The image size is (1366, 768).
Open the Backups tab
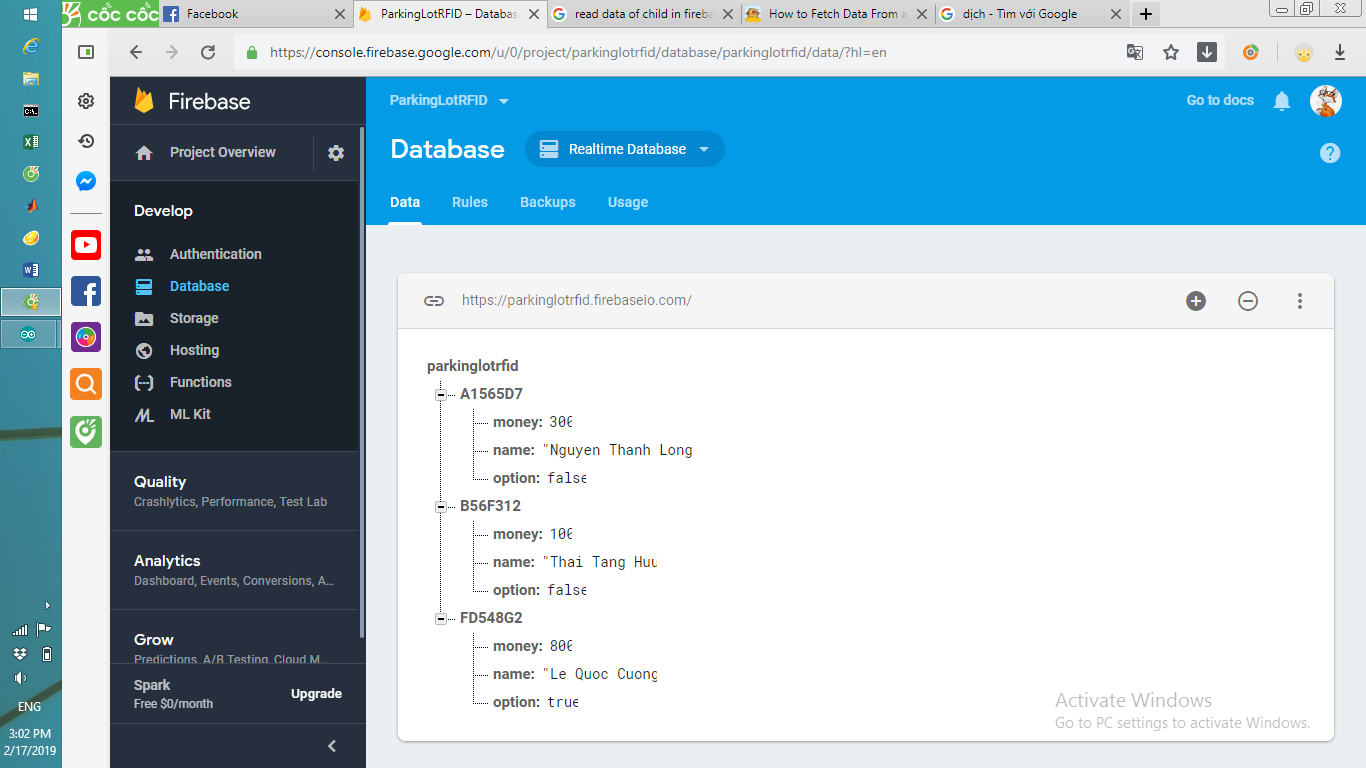[547, 202]
